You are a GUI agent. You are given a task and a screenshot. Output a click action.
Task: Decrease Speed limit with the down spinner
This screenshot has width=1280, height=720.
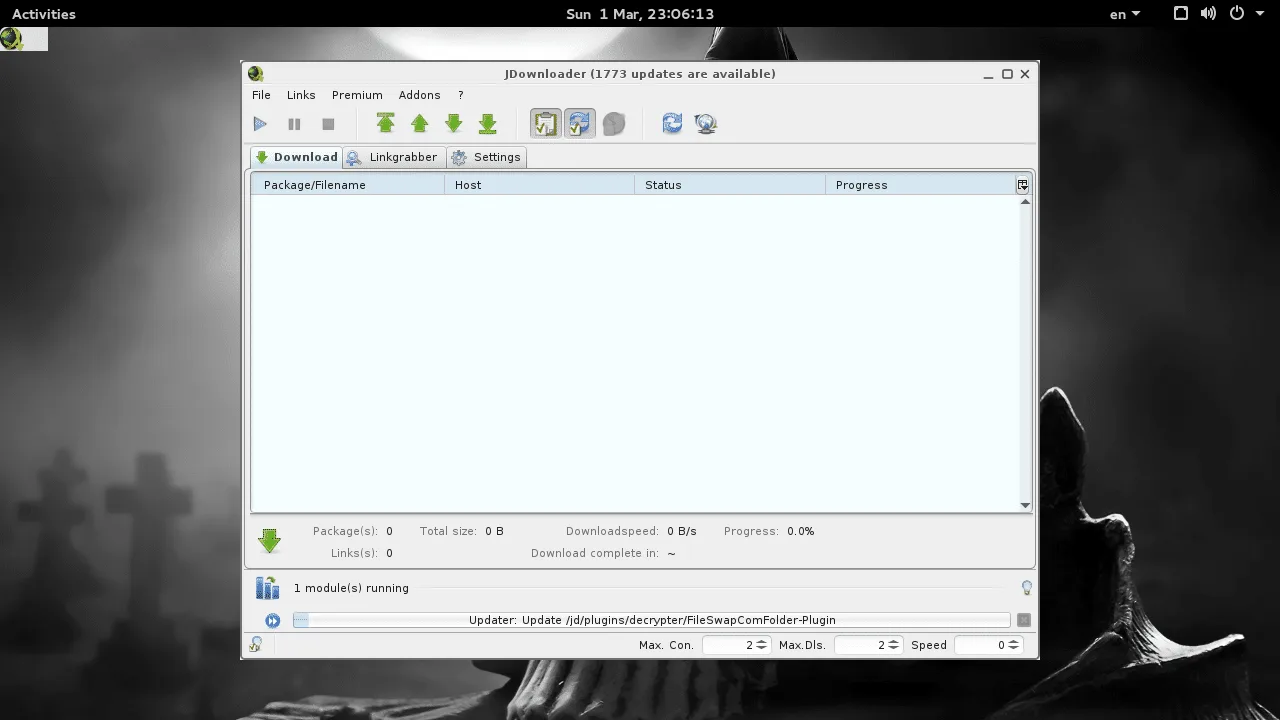point(1014,649)
